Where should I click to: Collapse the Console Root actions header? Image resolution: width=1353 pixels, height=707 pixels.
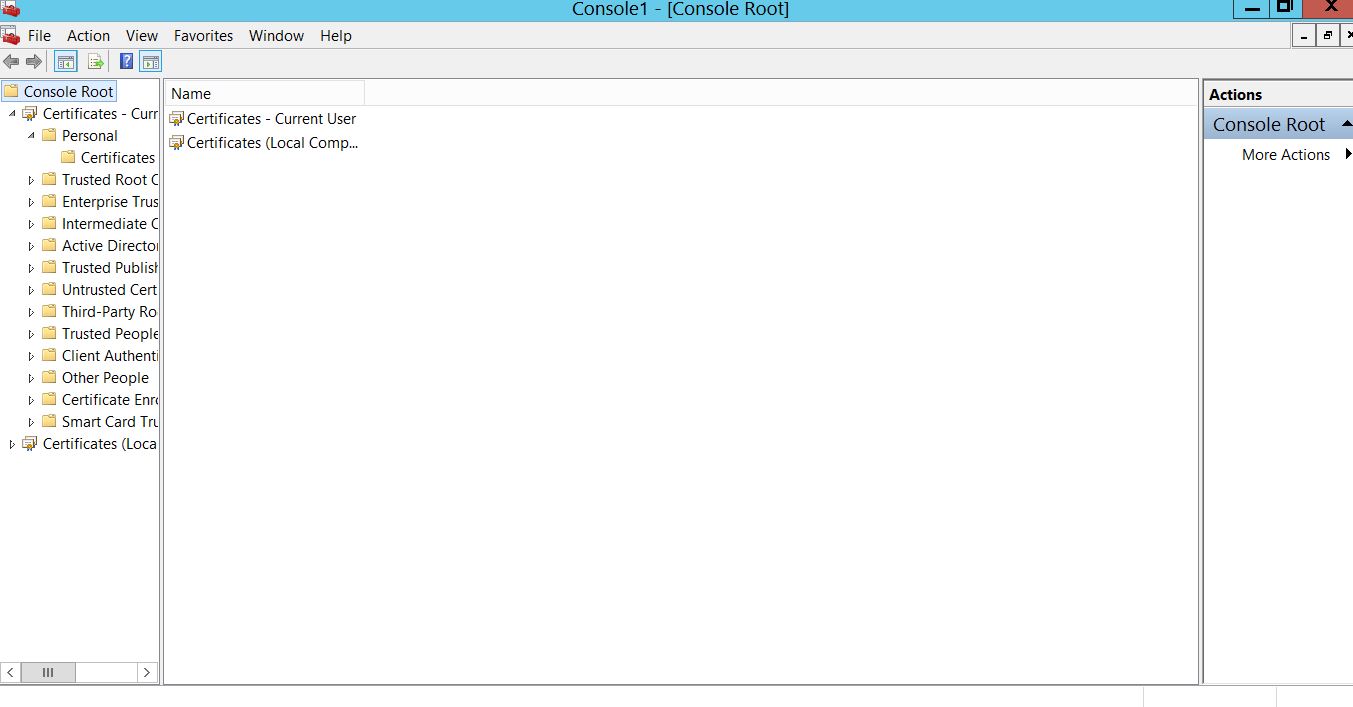pyautogui.click(x=1346, y=123)
